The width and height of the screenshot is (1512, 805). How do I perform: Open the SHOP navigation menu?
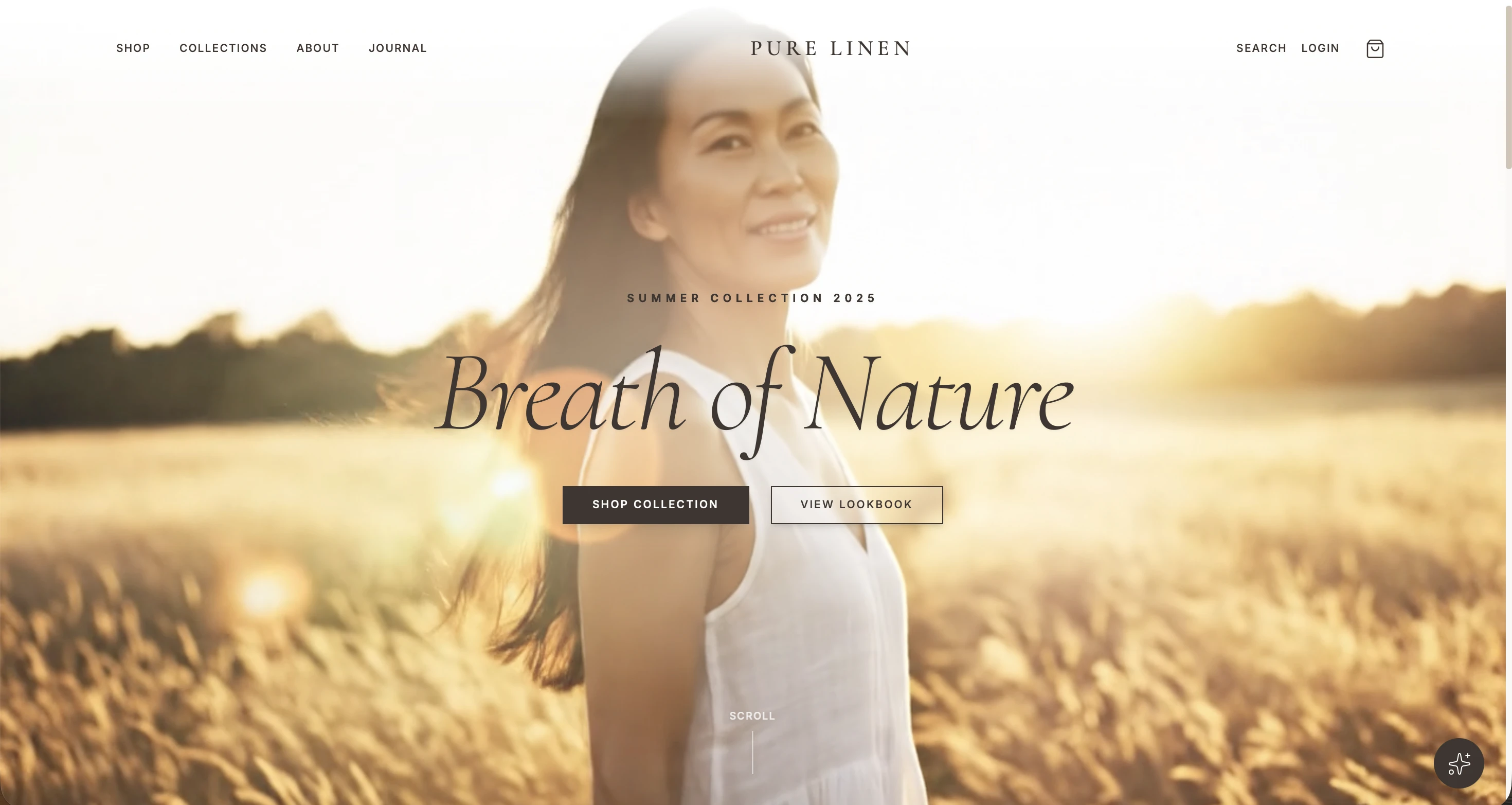133,48
